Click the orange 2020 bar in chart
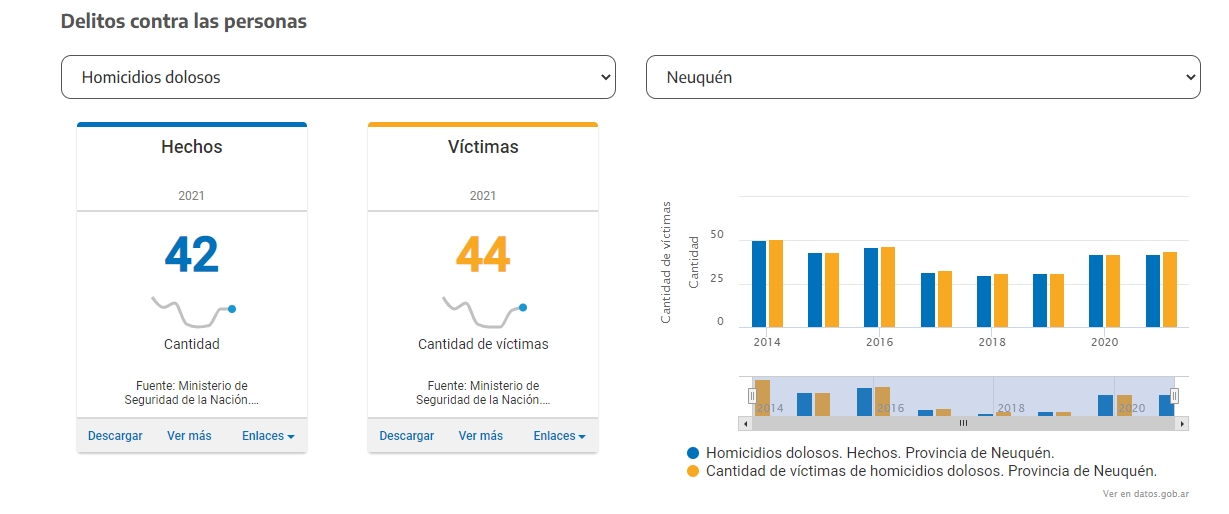The width and height of the screenshot is (1229, 514). point(1113,291)
